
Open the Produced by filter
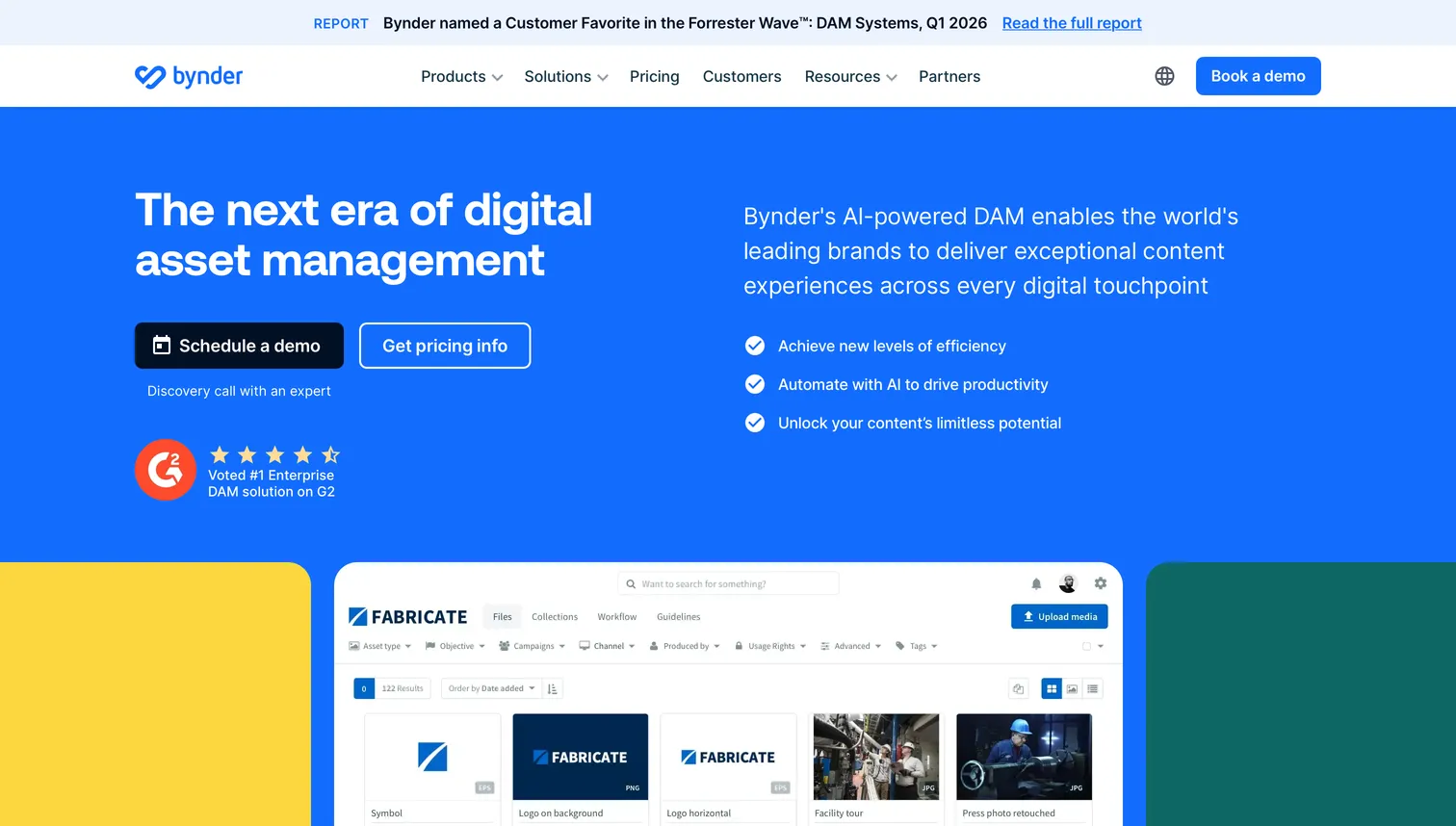click(685, 646)
